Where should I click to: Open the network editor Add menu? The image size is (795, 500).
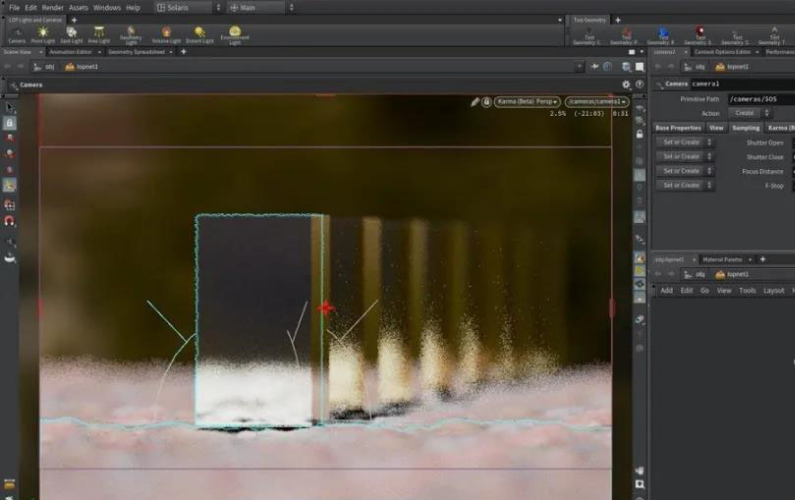pyautogui.click(x=666, y=291)
